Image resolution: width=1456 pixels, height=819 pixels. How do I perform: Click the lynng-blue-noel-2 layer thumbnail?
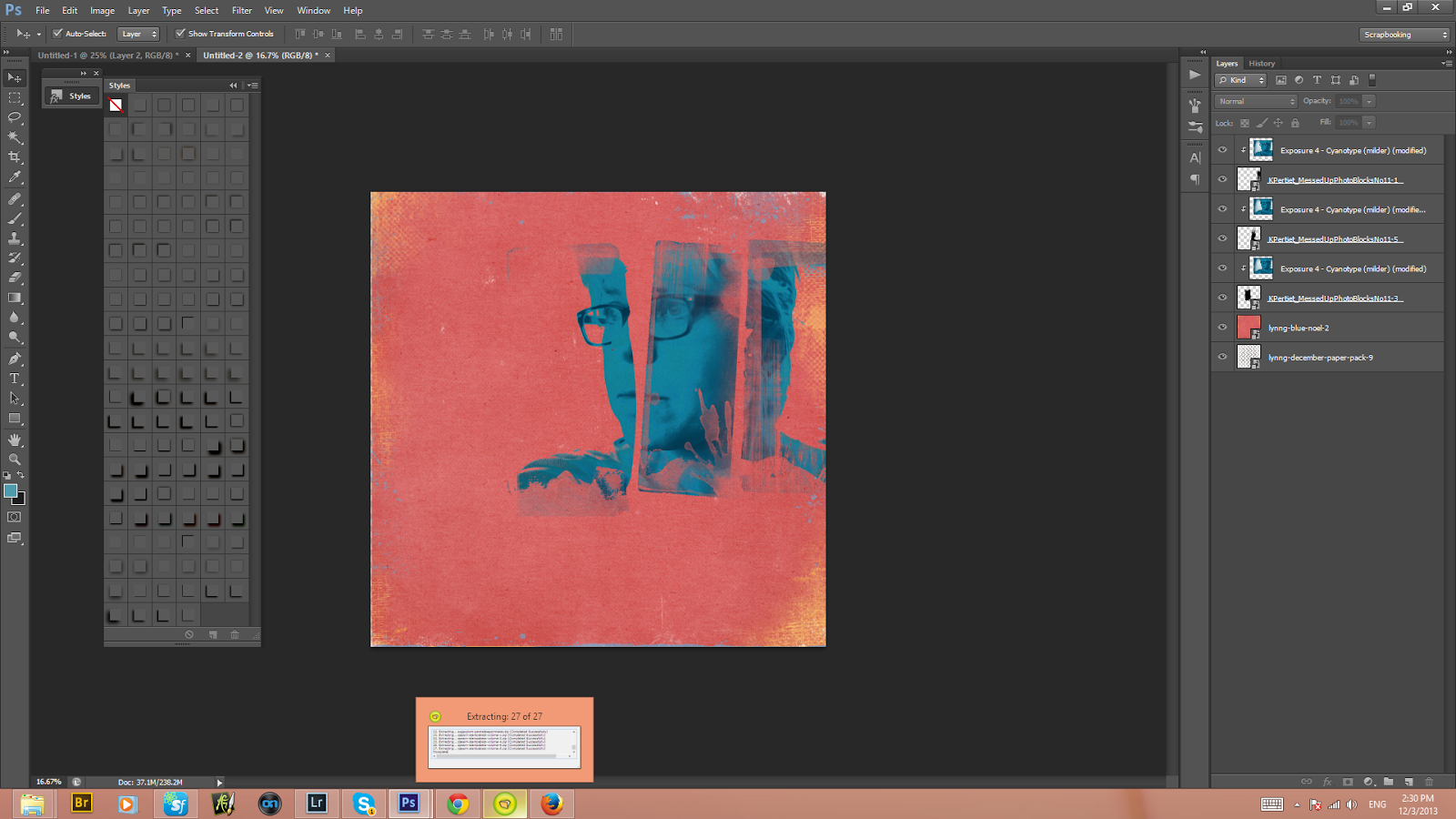pos(1249,328)
